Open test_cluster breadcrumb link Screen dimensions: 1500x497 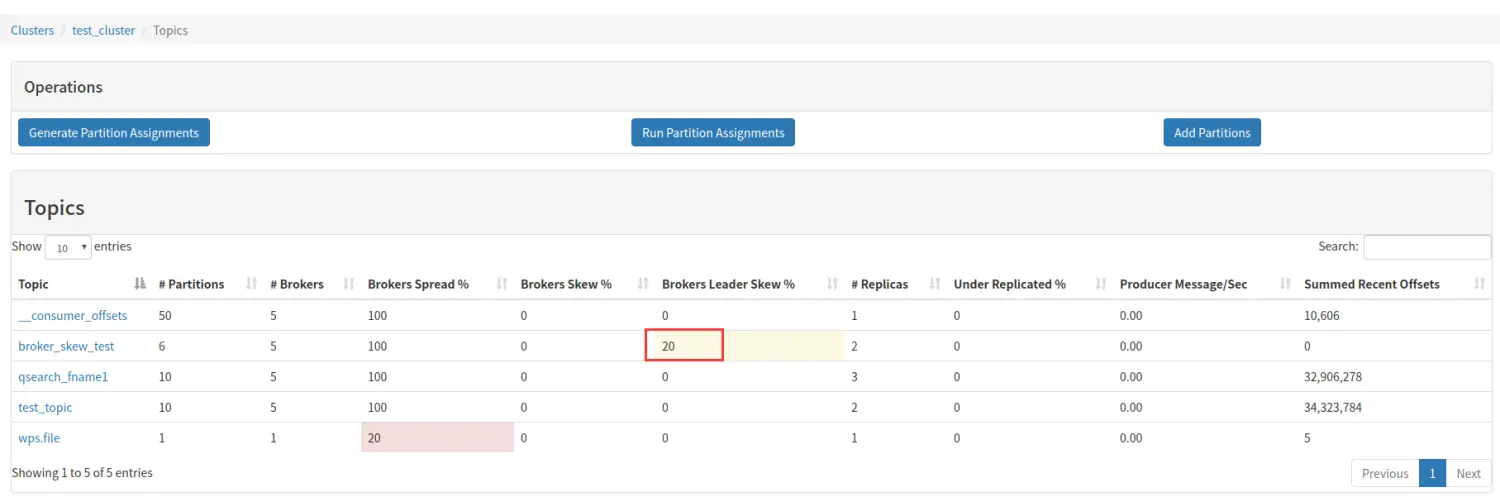click(103, 30)
